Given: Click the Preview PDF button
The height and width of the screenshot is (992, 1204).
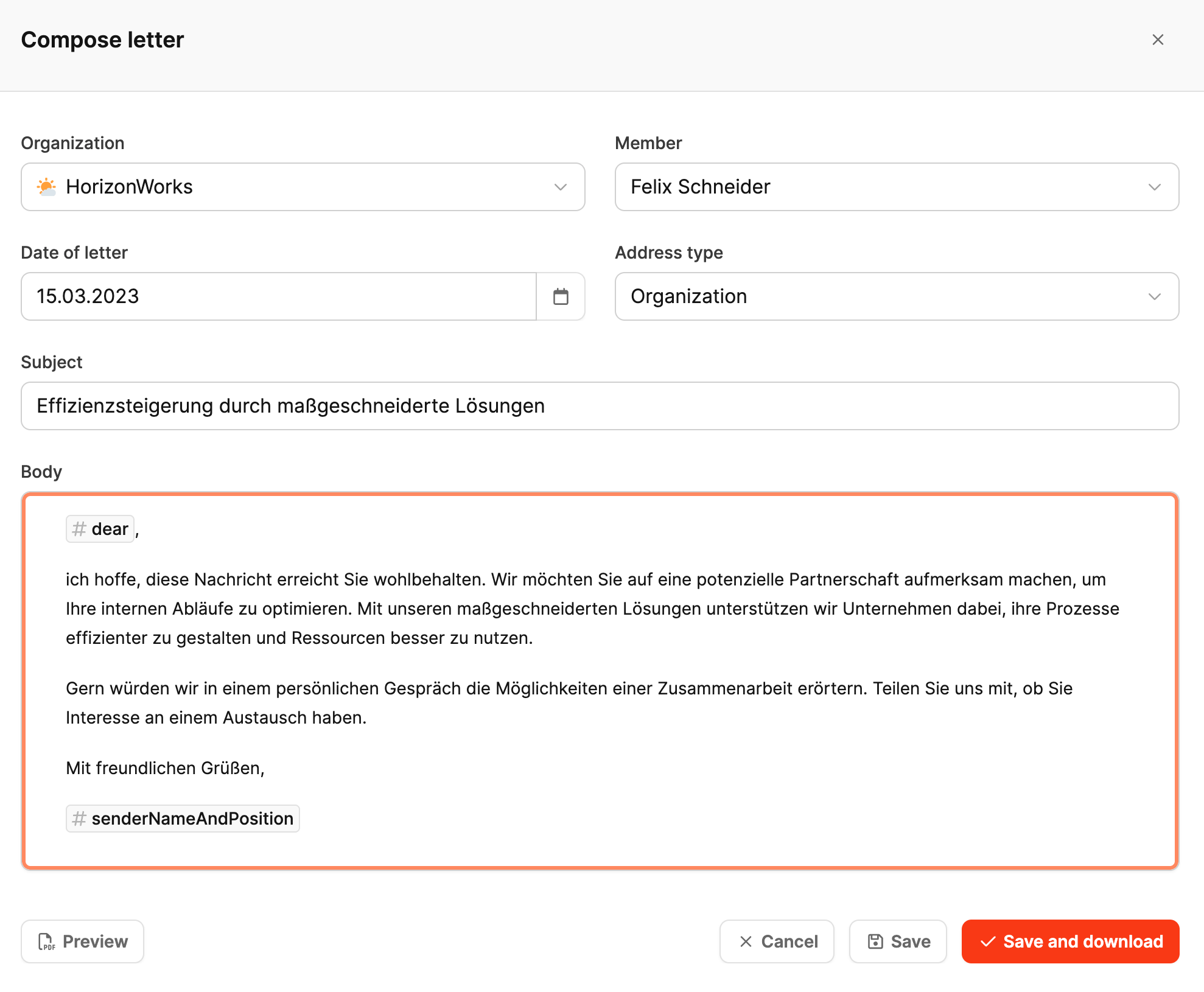Looking at the screenshot, I should point(82,941).
